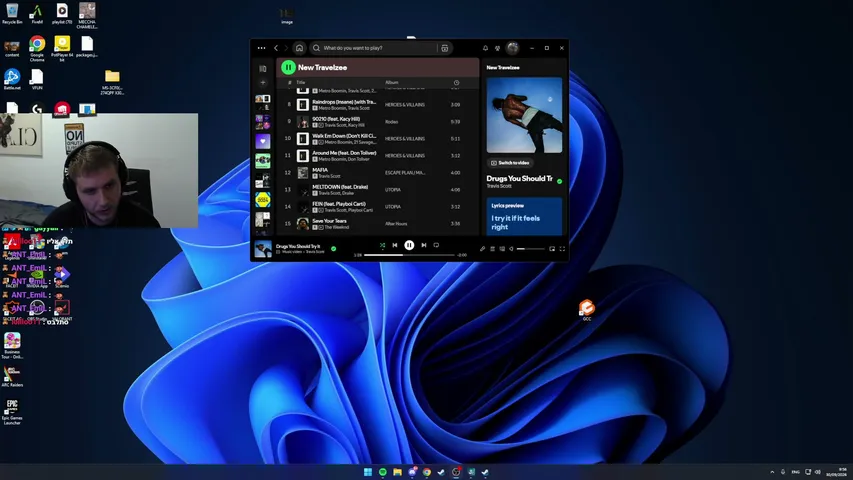Expand Your Library sidebar
Viewport: 853px width, 480px height.
point(263,69)
